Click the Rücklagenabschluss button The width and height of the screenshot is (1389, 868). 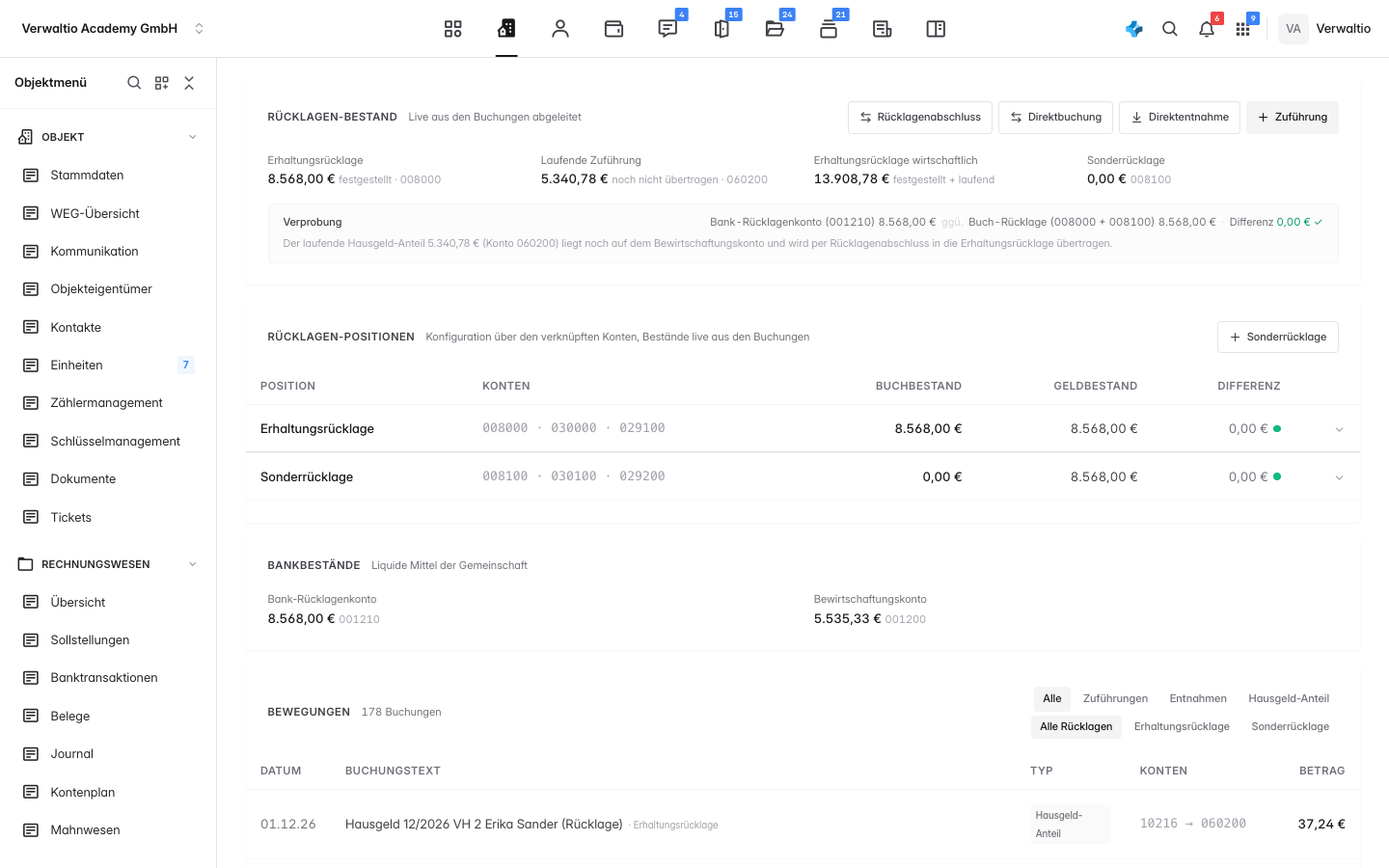(x=920, y=118)
